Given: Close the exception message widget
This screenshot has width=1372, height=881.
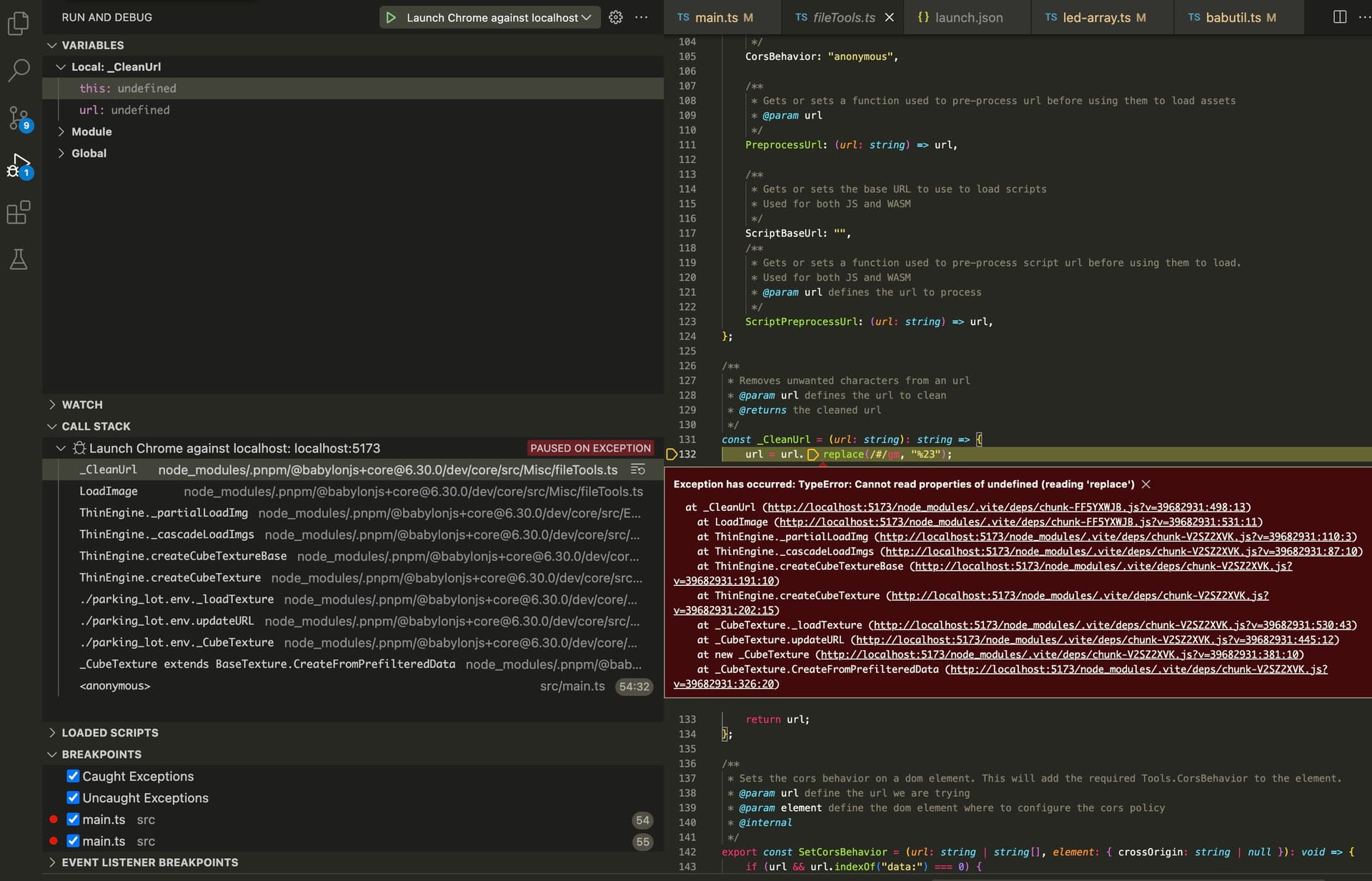Looking at the screenshot, I should (1146, 484).
